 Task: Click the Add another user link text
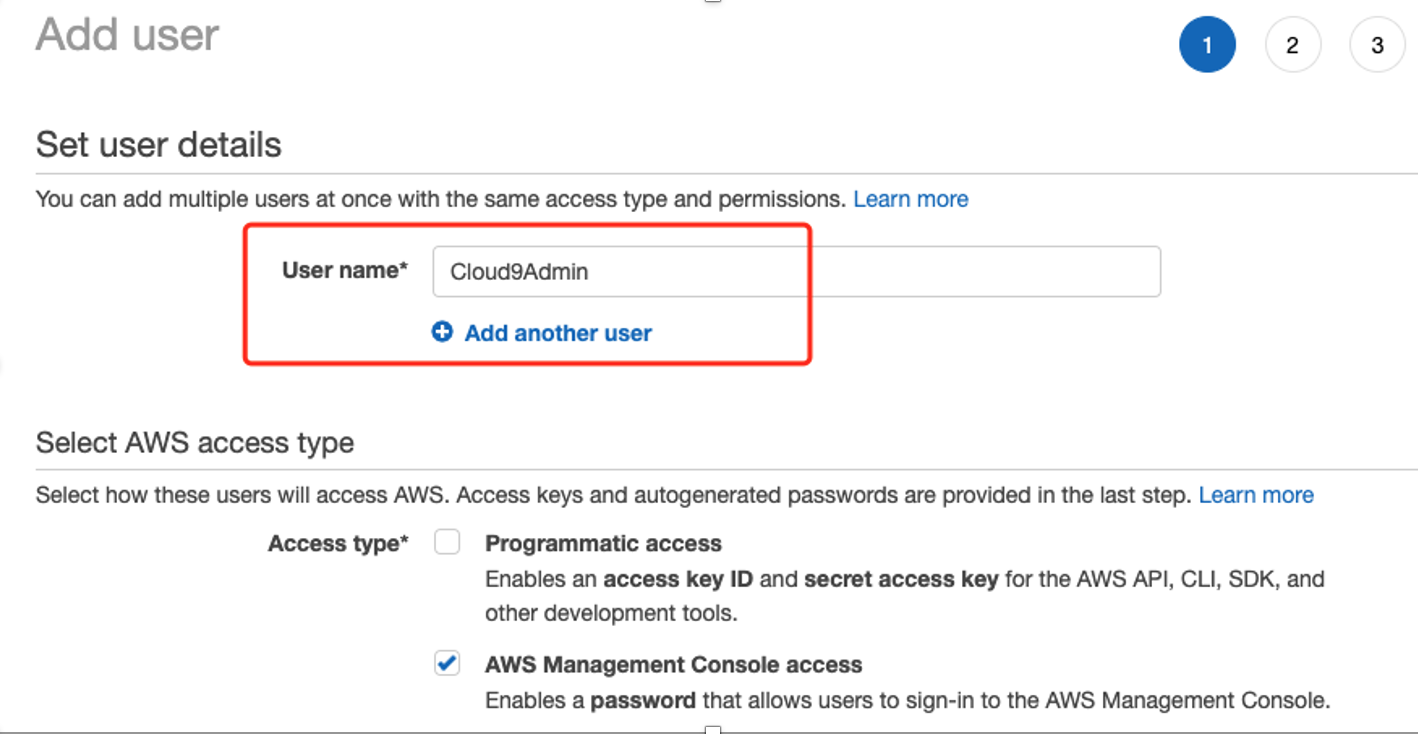click(558, 333)
